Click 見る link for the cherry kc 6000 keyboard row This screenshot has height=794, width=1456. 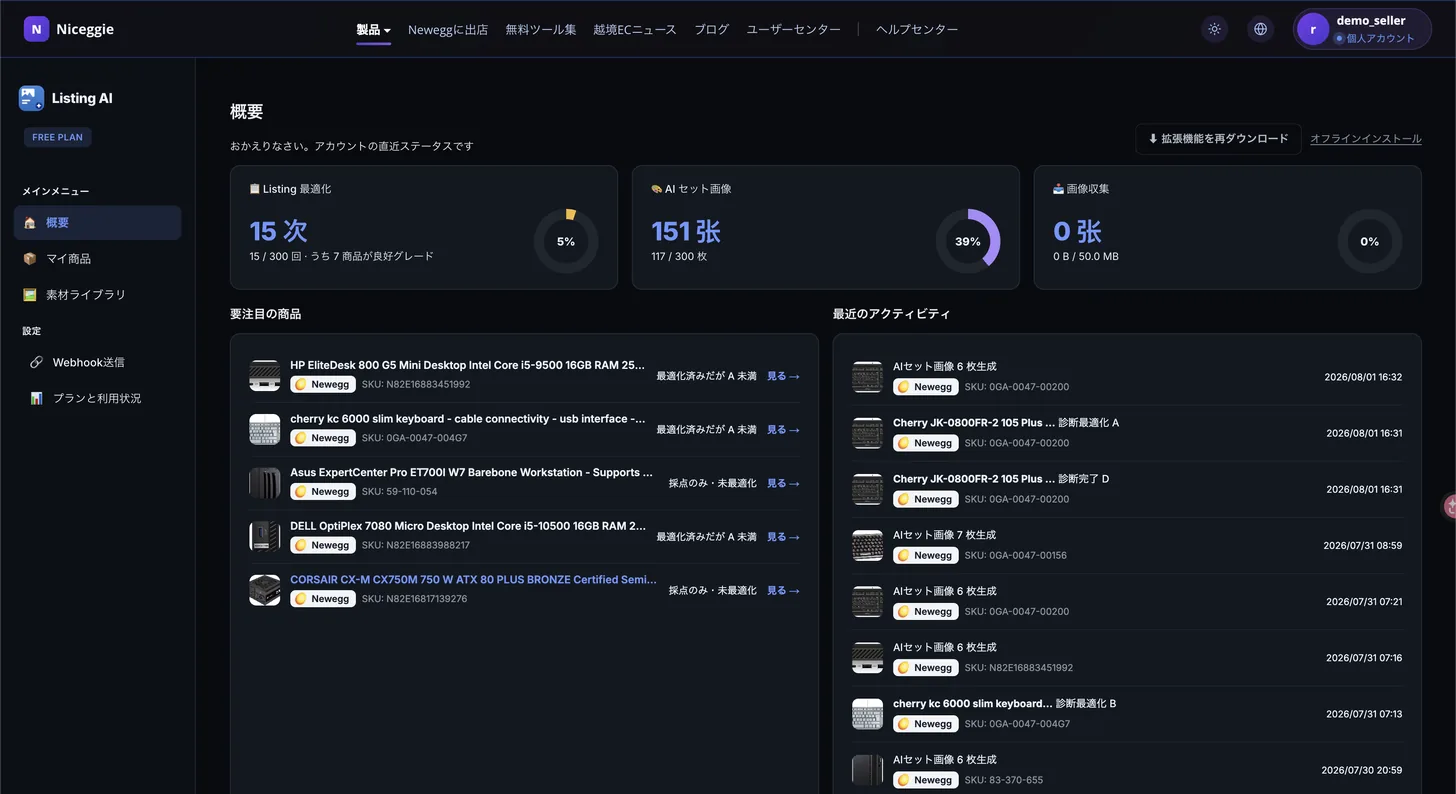point(783,430)
